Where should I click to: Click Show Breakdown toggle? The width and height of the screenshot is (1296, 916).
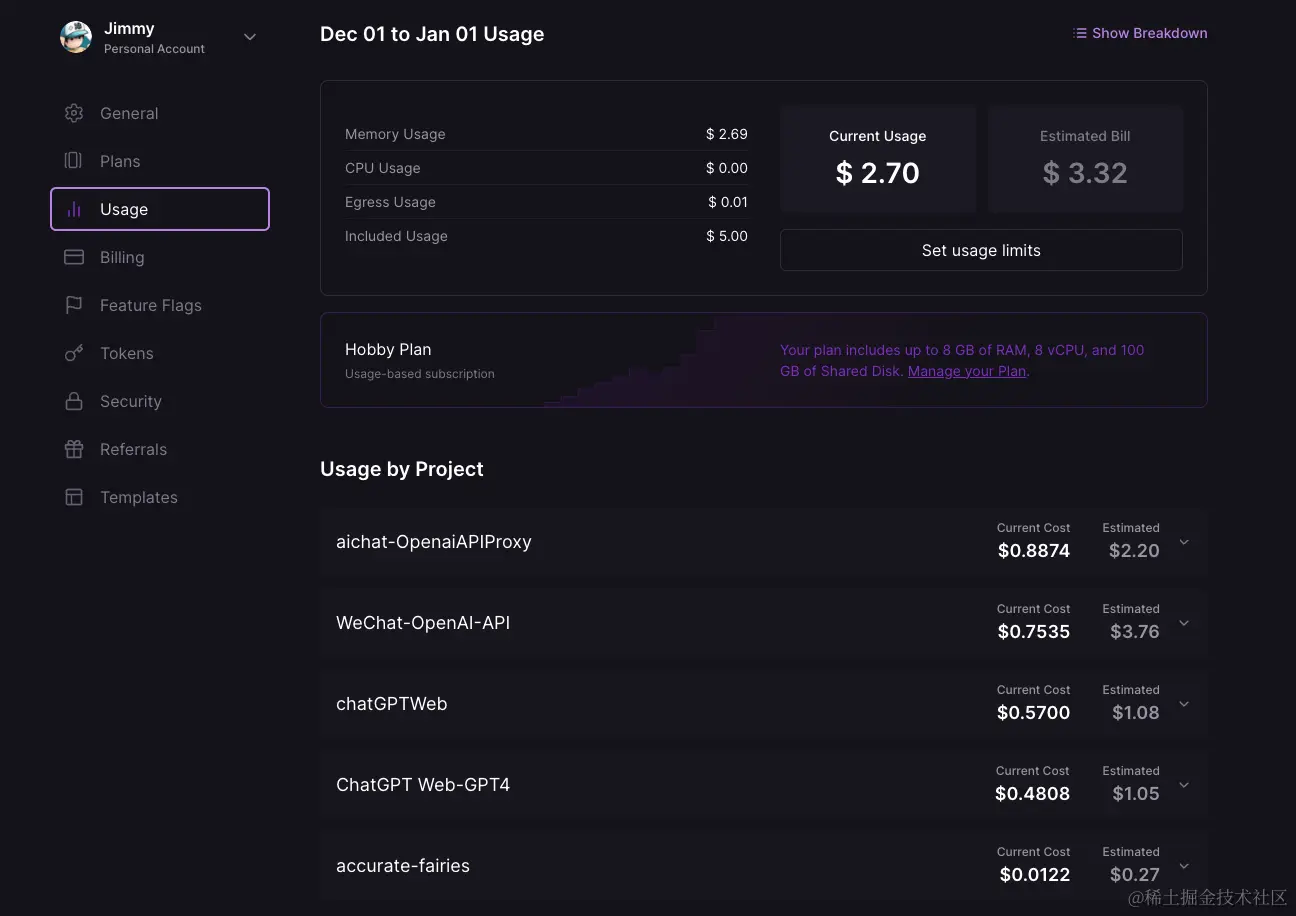coord(1140,33)
